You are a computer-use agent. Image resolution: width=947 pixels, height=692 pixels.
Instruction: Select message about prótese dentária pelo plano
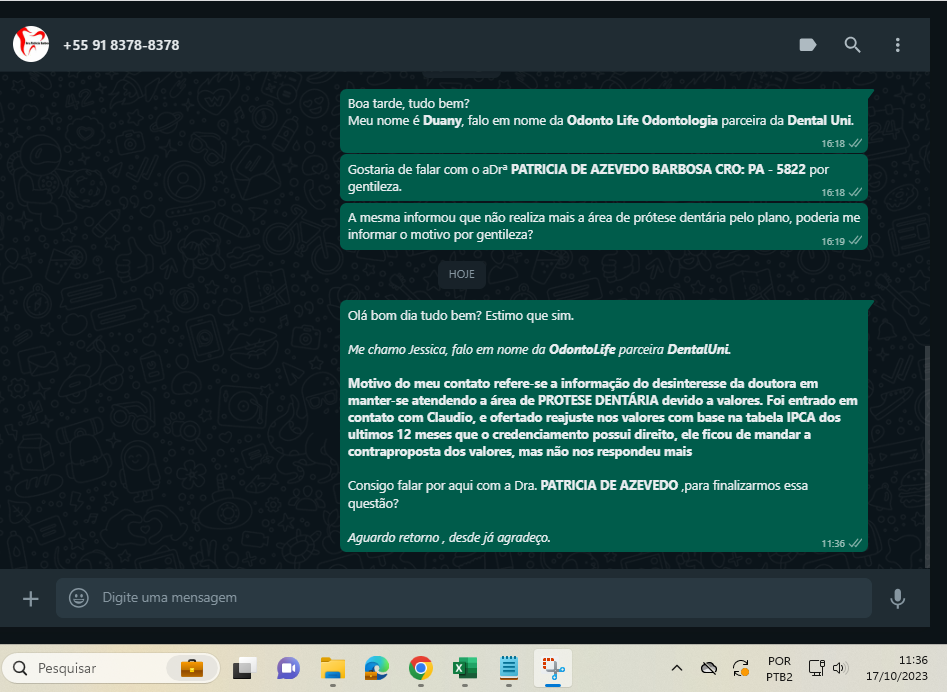[x=604, y=226]
